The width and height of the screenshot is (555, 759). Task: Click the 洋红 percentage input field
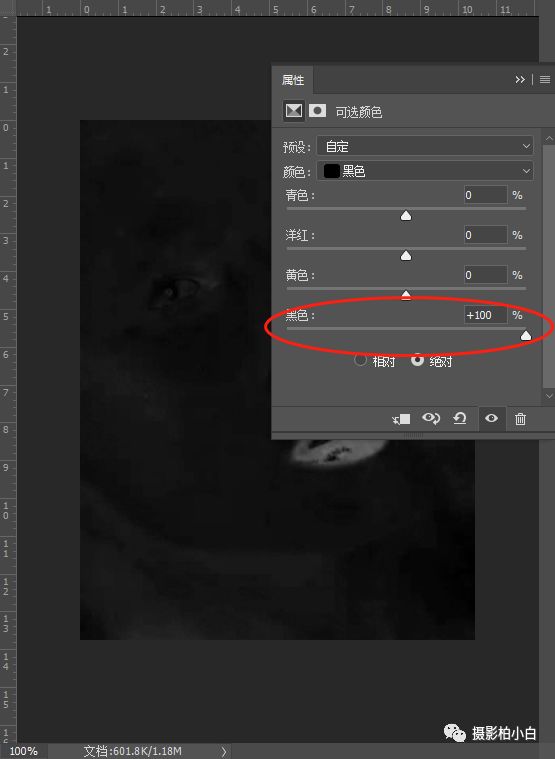pyautogui.click(x=485, y=235)
